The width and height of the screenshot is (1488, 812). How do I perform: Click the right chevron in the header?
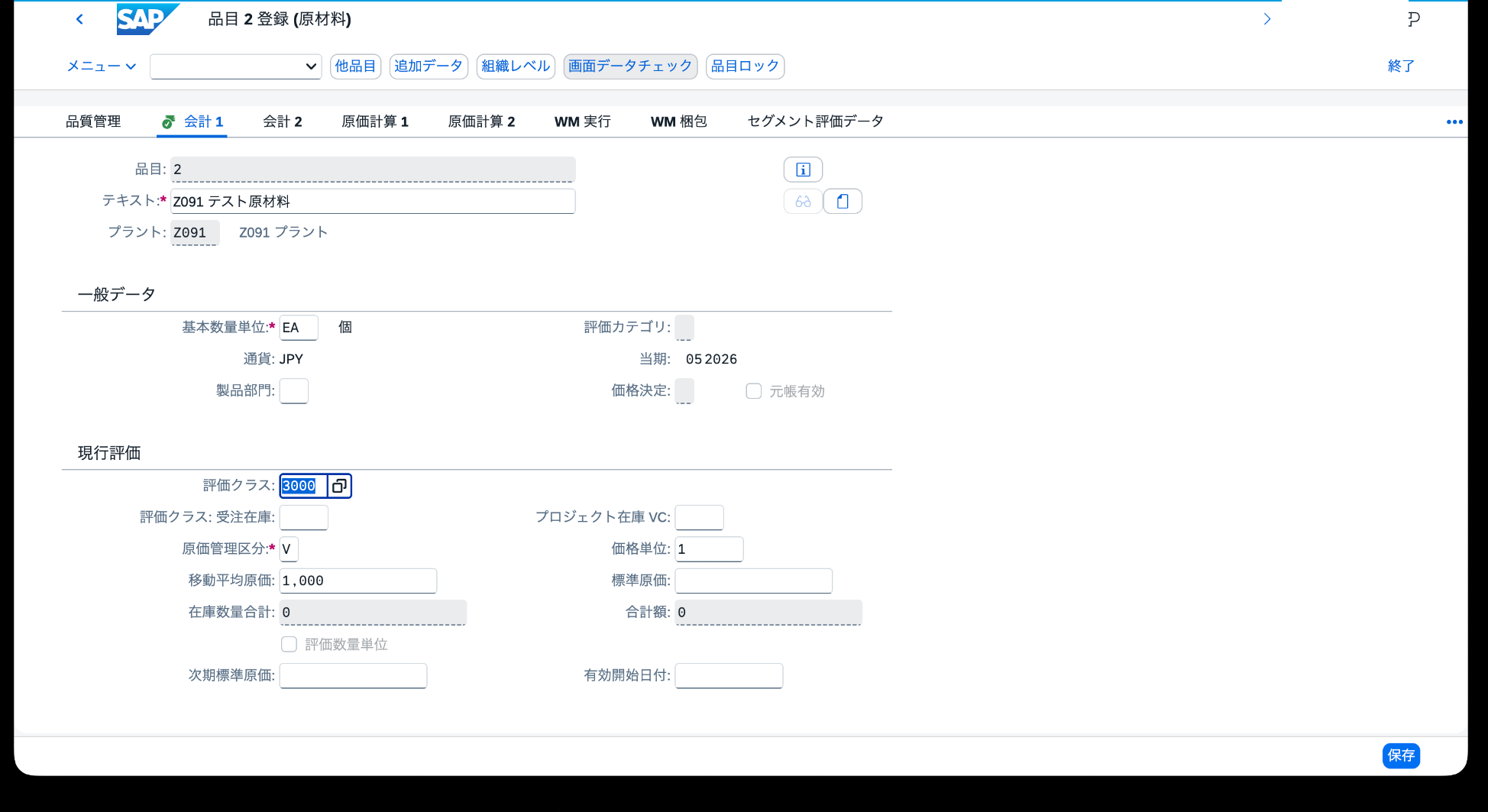1267,19
